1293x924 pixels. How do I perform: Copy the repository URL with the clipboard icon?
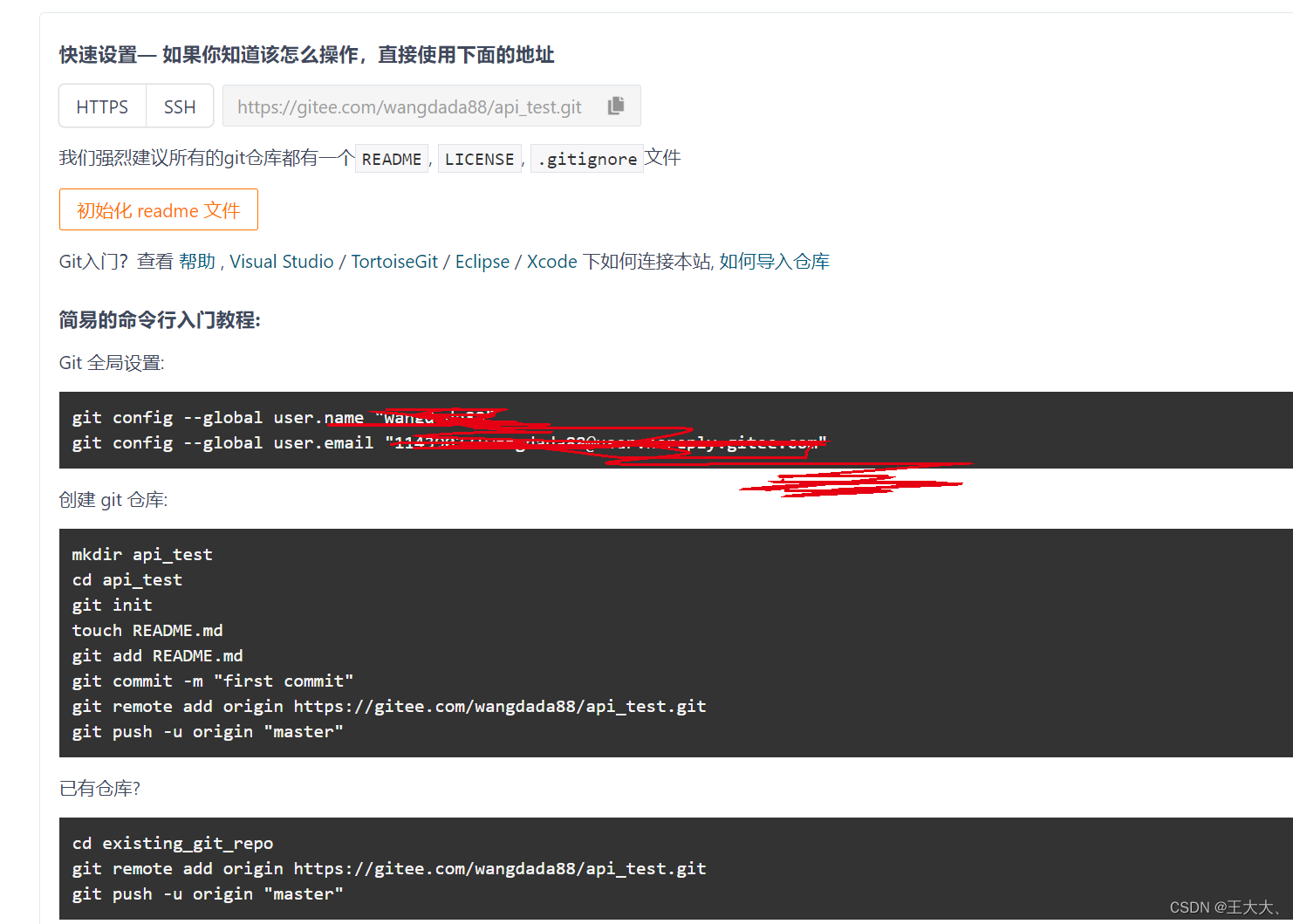click(x=616, y=106)
